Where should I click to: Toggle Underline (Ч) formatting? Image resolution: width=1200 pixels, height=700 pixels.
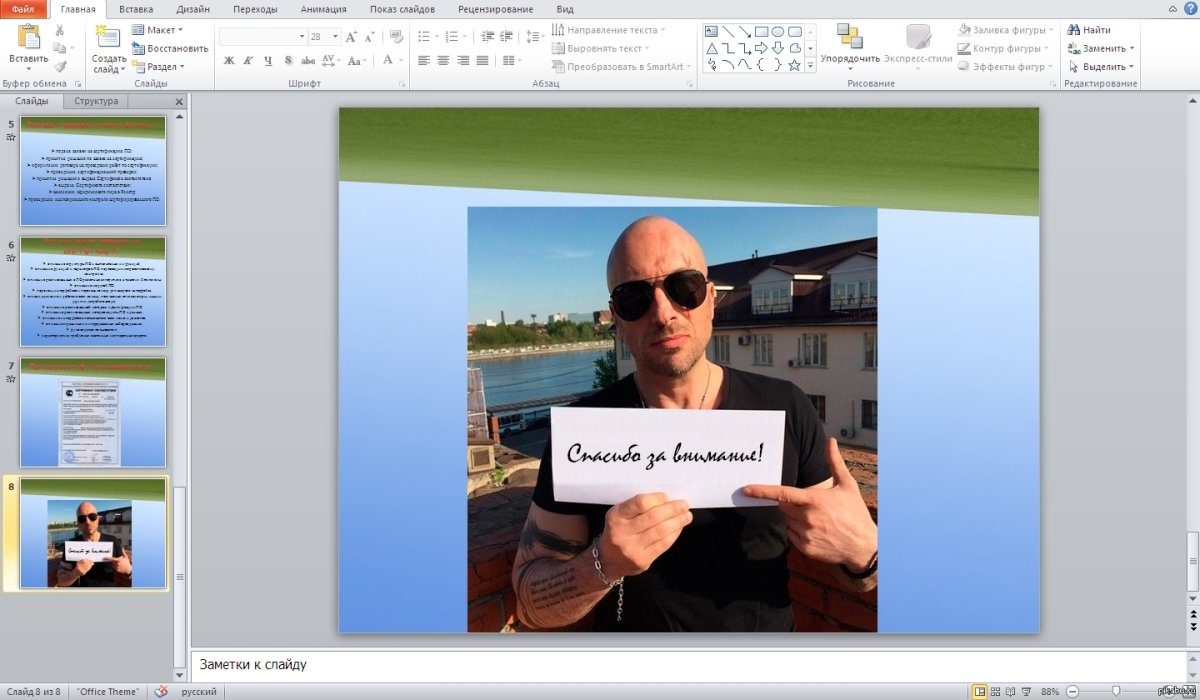(x=268, y=61)
